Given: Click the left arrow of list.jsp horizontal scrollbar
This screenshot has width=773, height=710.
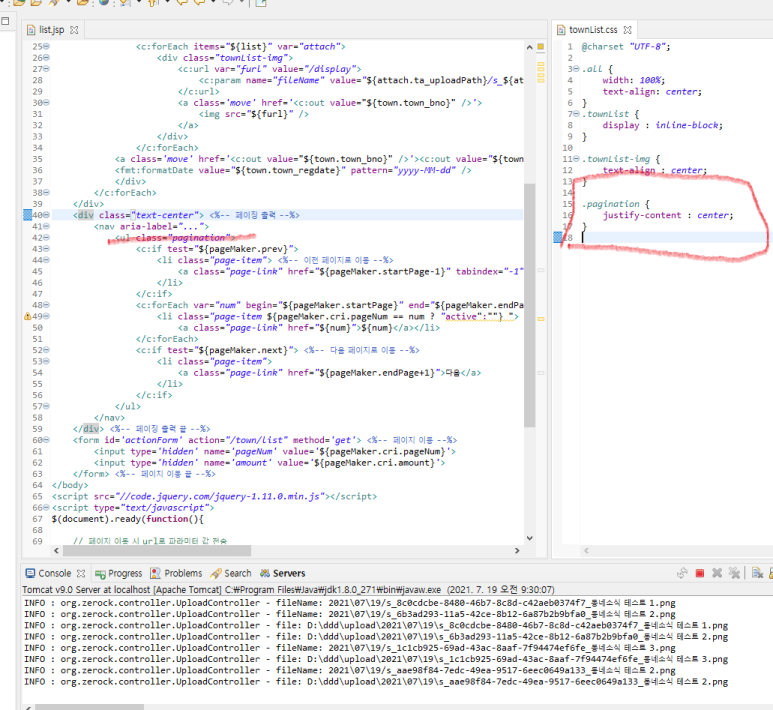Looking at the screenshot, I should [x=56, y=551].
